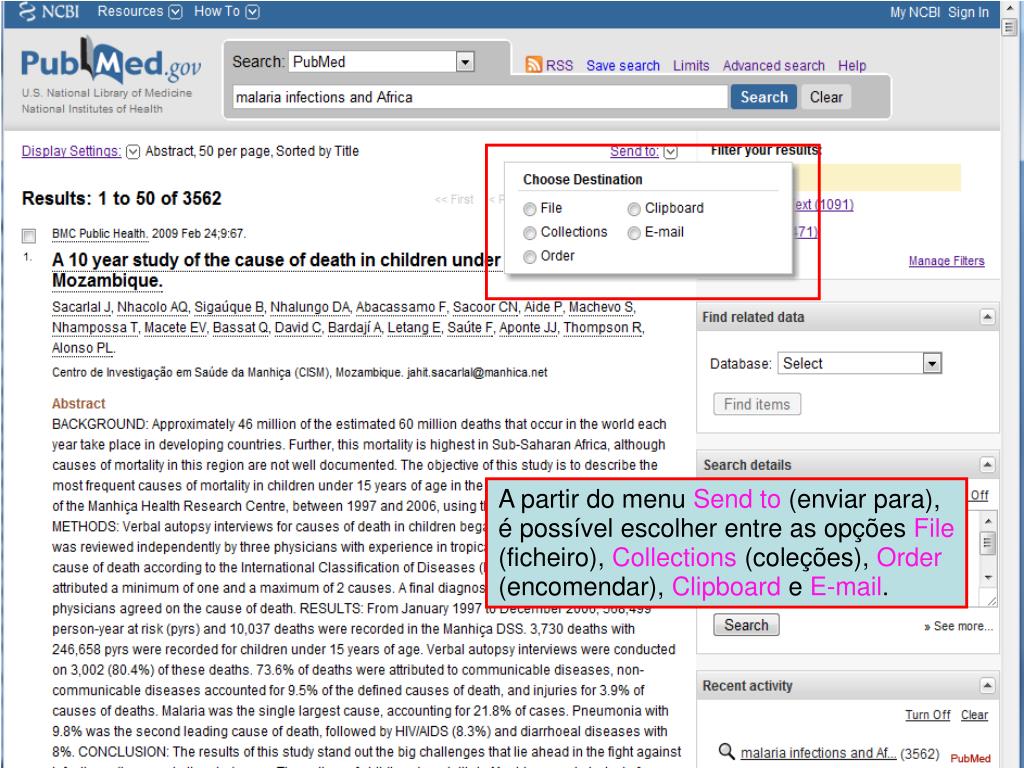Click author Bassat Q

pyautogui.click(x=240, y=327)
